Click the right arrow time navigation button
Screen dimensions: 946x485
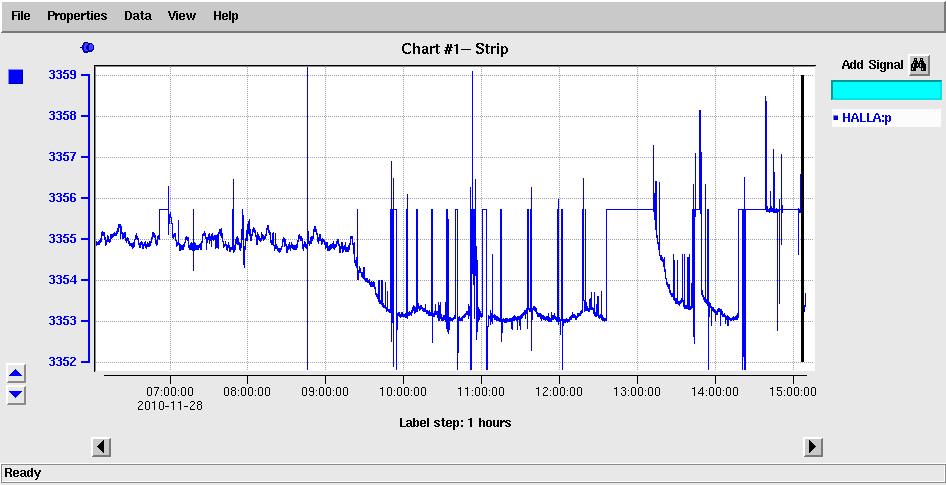tap(813, 447)
